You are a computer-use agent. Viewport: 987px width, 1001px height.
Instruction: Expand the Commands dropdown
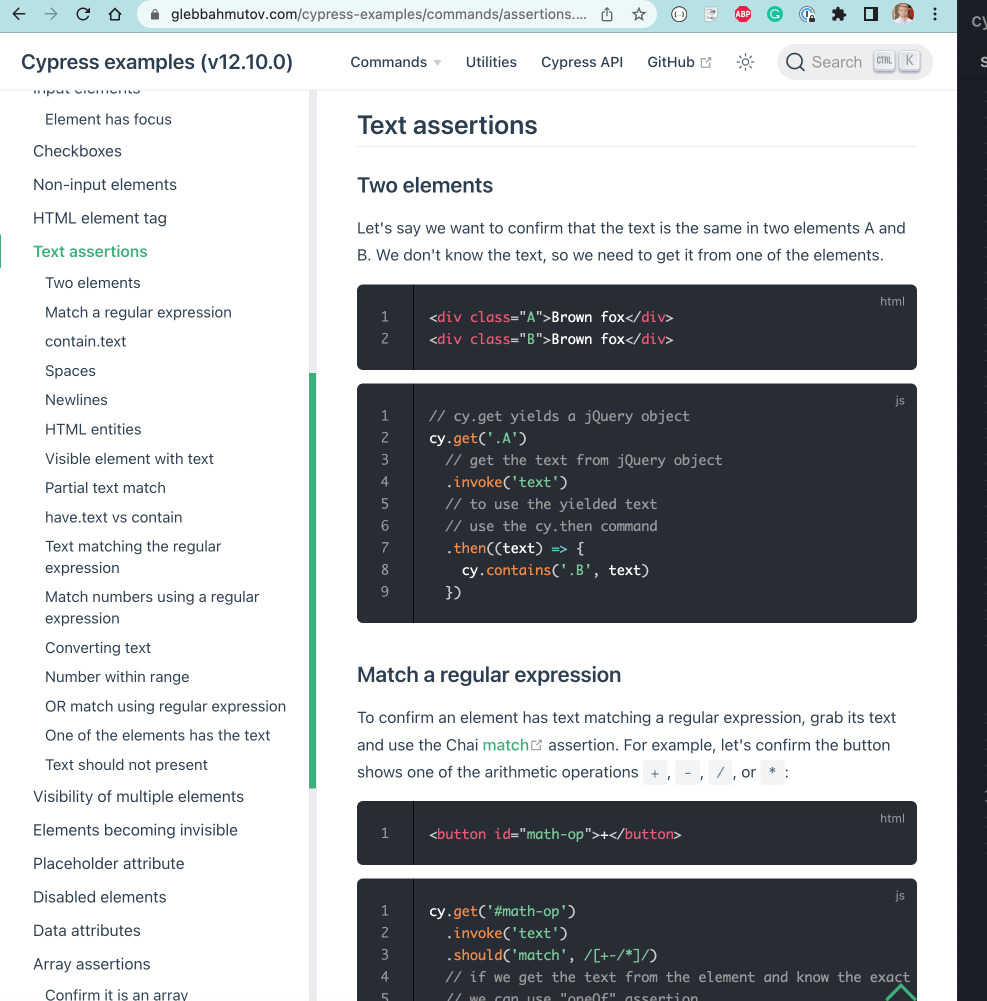pos(389,62)
